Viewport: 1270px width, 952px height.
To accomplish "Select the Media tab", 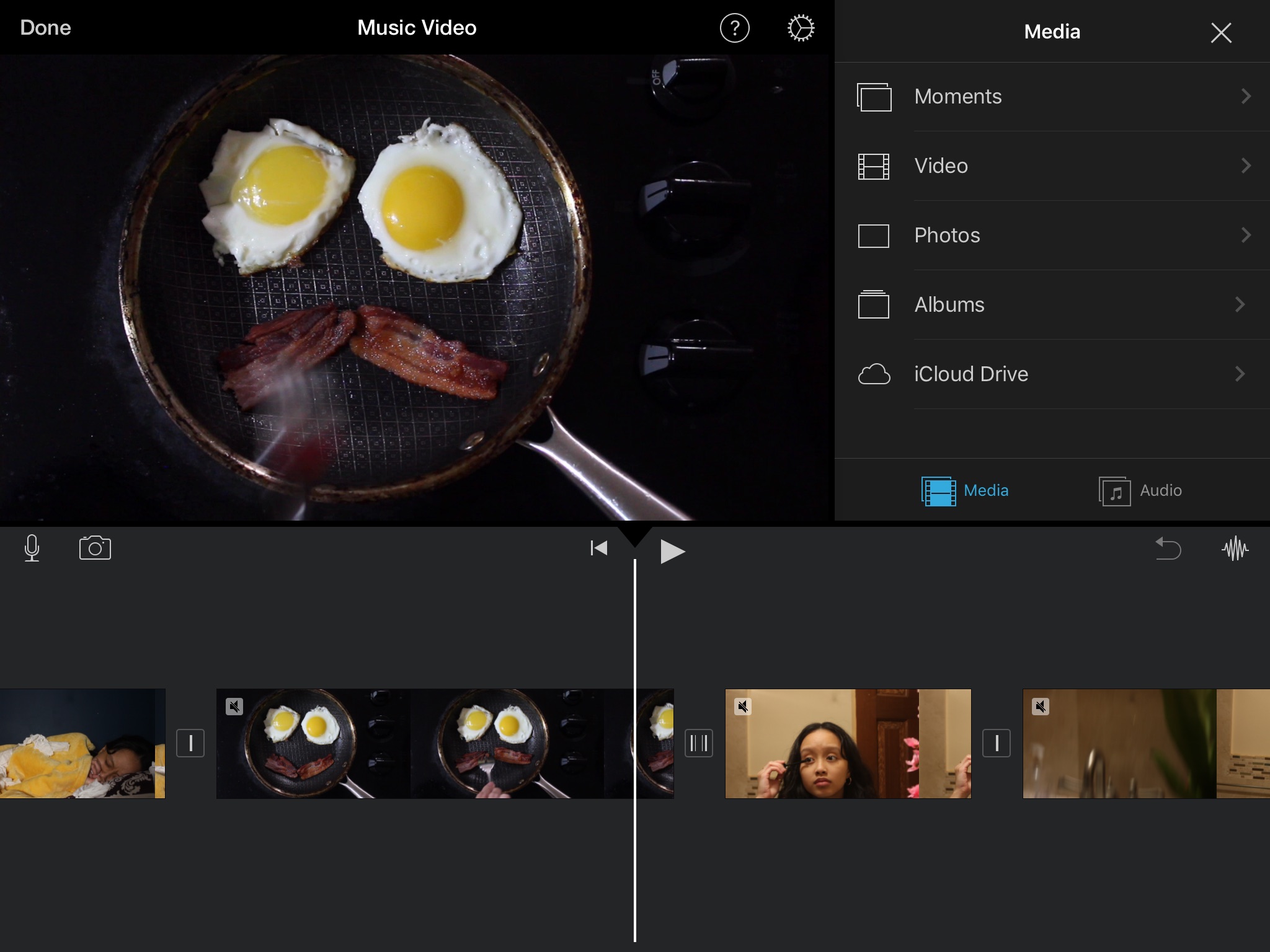I will [x=965, y=491].
